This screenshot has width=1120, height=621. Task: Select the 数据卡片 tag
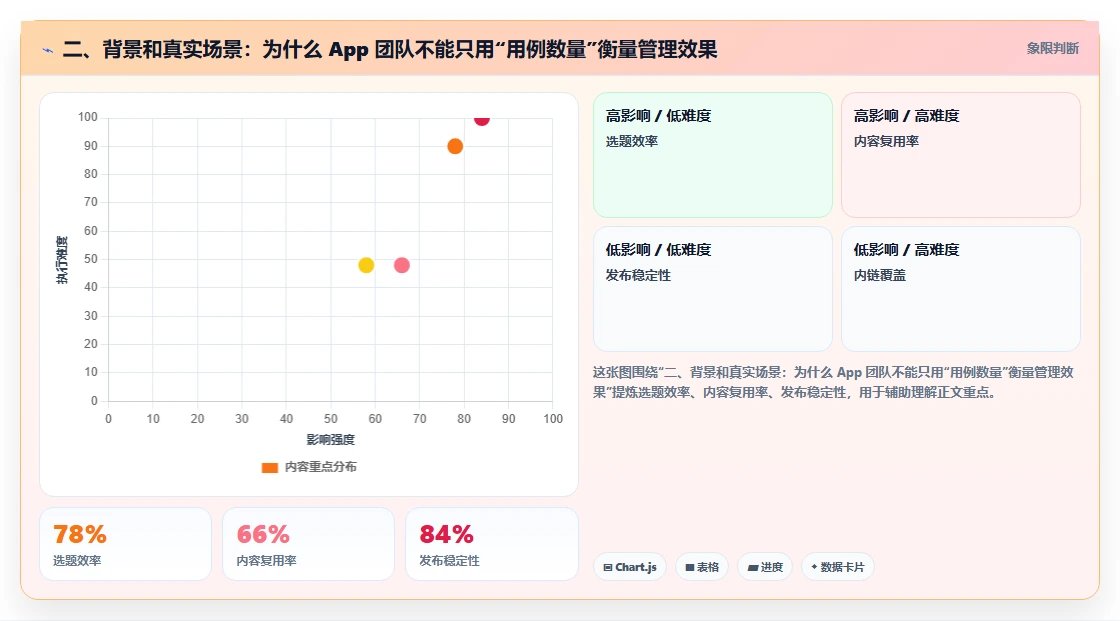click(837, 567)
